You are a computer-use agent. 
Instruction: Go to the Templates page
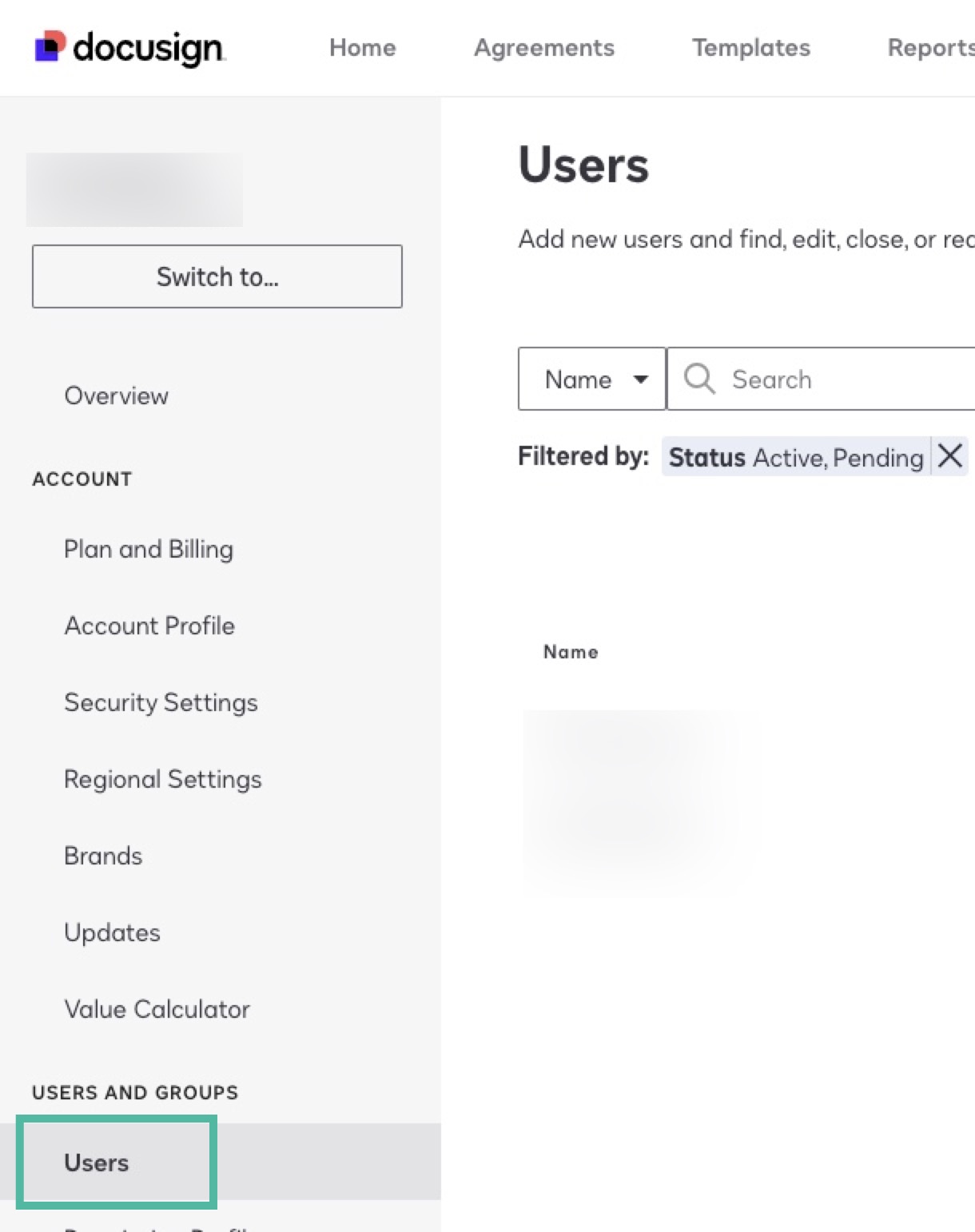[x=750, y=47]
